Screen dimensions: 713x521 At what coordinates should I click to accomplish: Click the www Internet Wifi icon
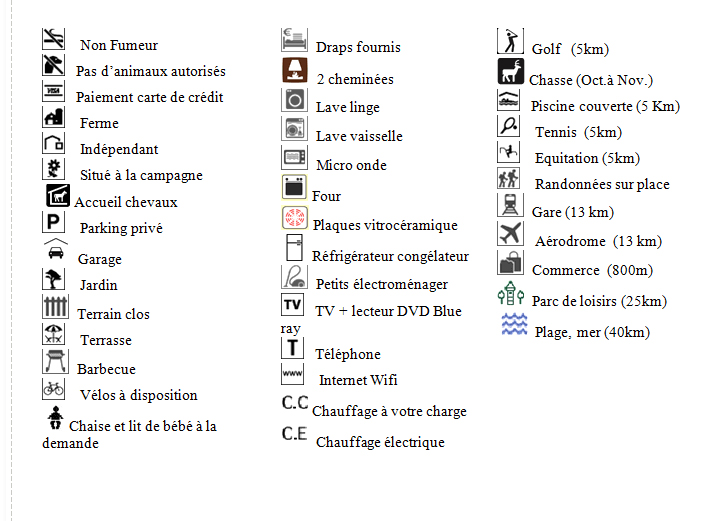coord(292,374)
